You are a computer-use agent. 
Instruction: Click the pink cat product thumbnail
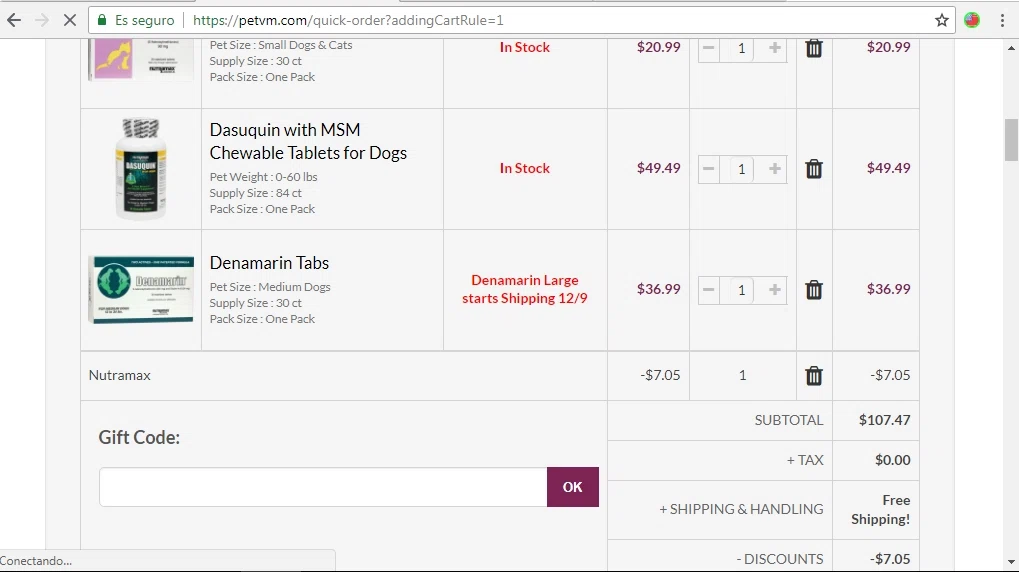click(141, 59)
